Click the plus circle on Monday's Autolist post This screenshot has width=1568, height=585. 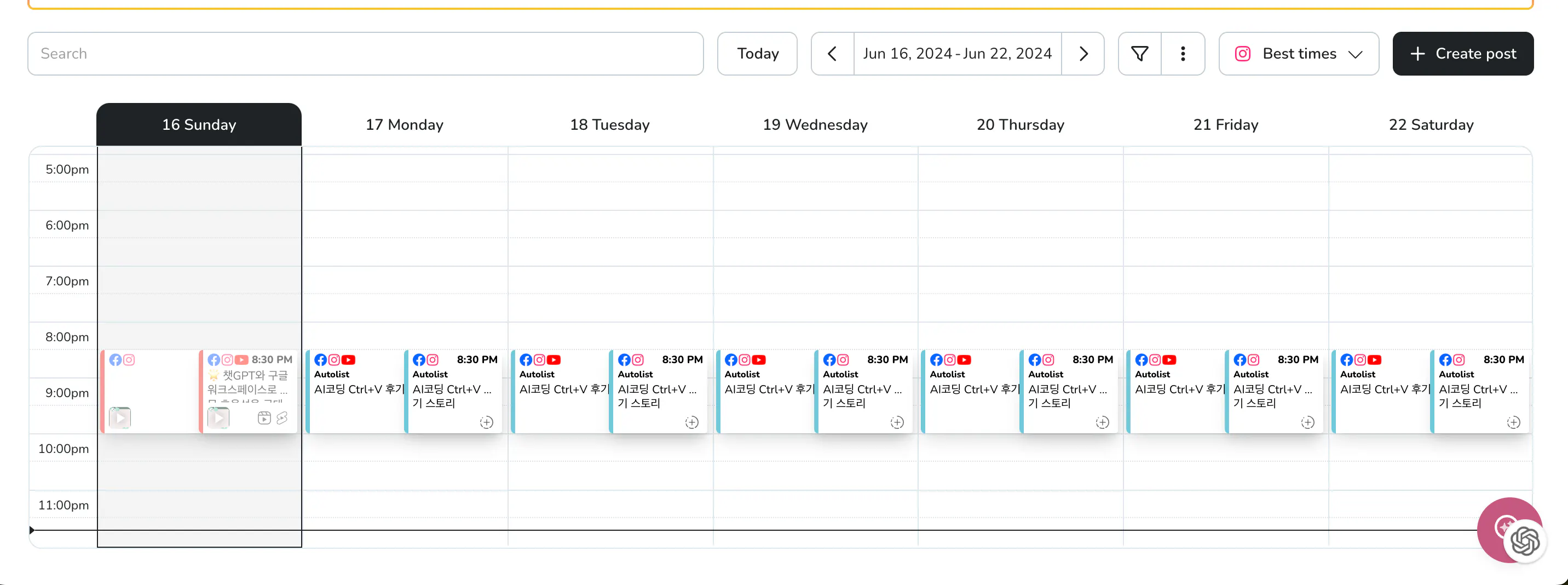[486, 422]
